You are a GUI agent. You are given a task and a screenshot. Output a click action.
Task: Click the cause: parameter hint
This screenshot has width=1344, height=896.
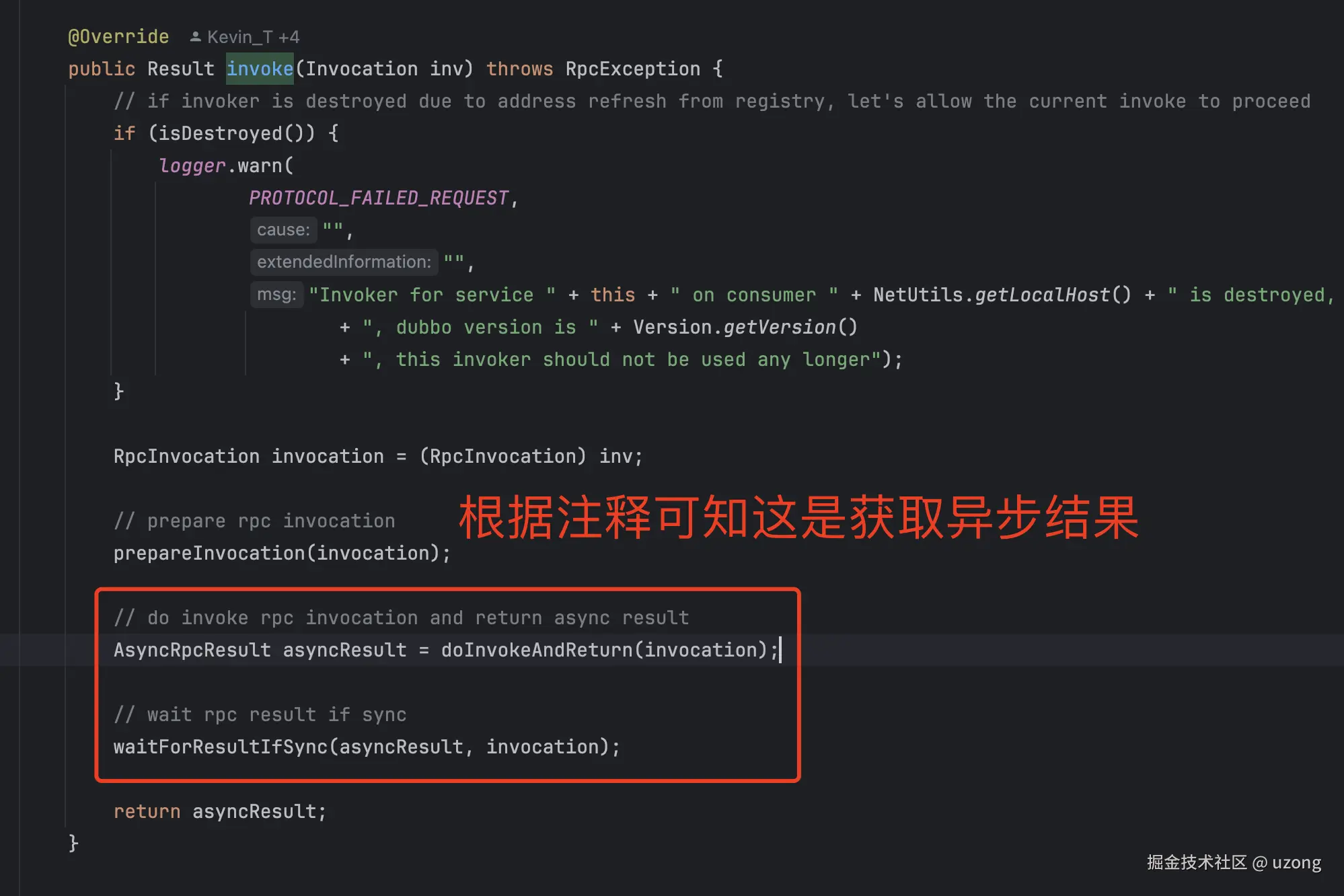coord(283,230)
